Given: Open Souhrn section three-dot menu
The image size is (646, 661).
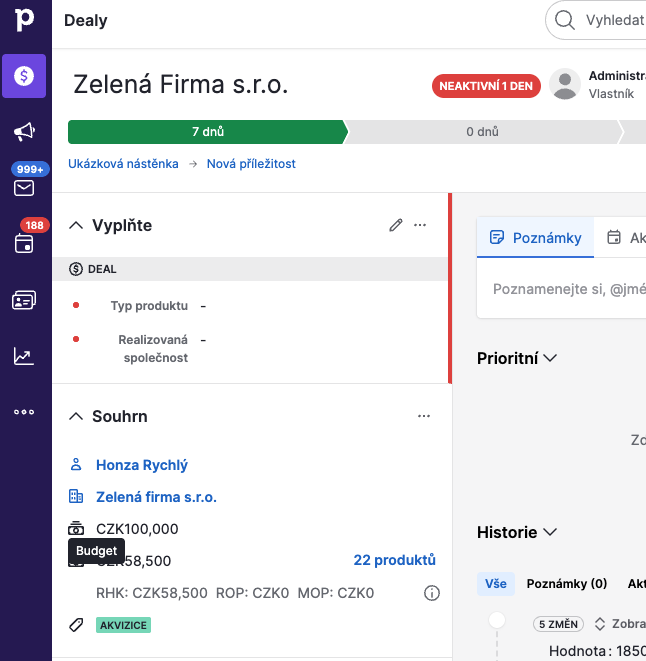Looking at the screenshot, I should tap(423, 416).
